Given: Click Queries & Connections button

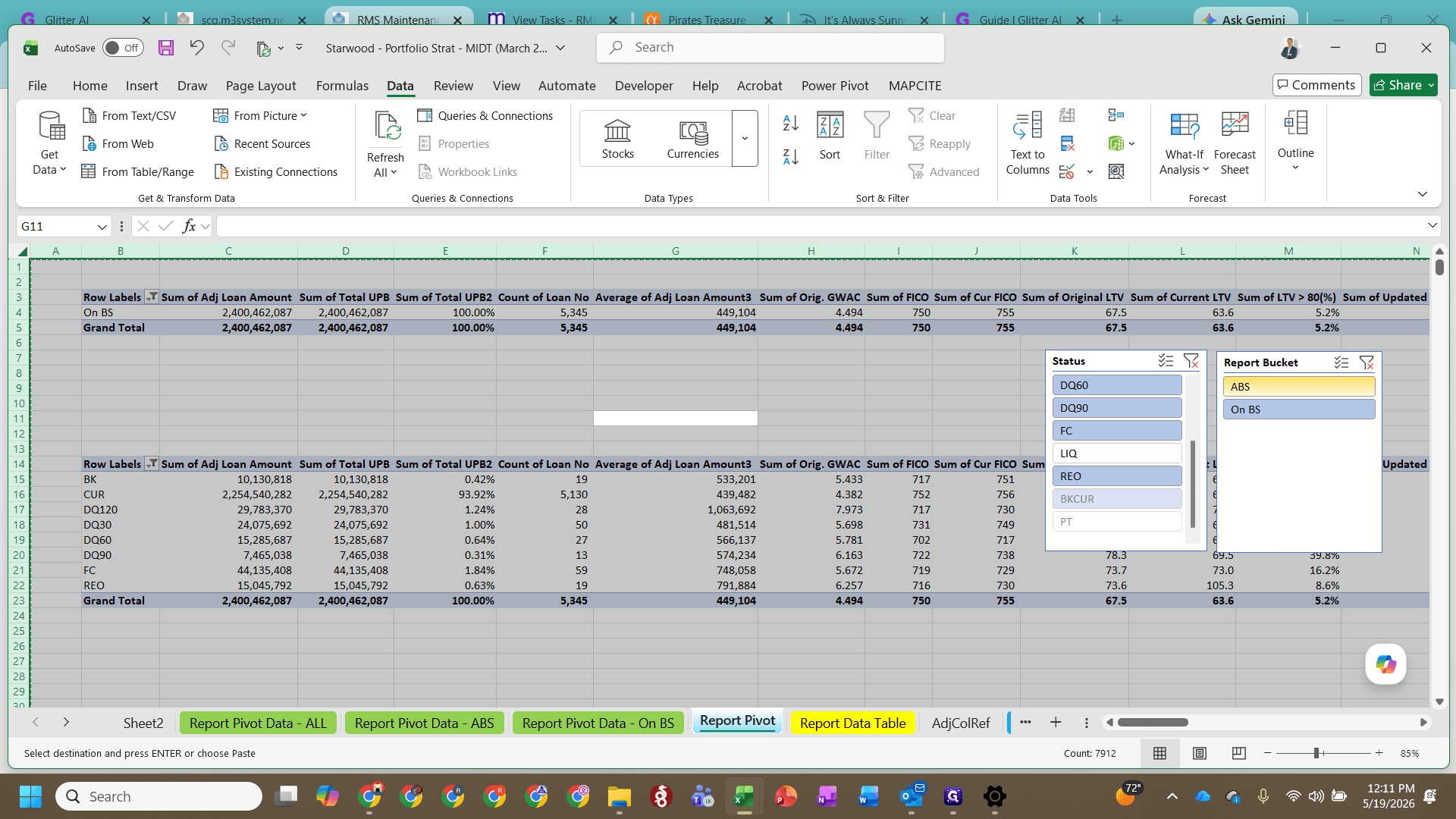Looking at the screenshot, I should click(485, 115).
